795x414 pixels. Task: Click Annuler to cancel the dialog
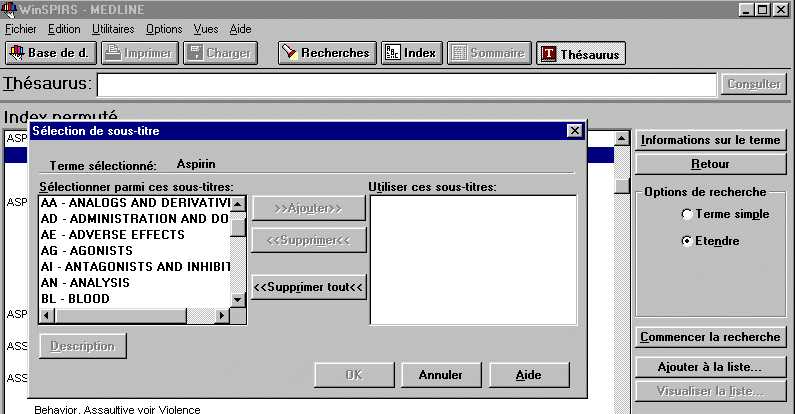tap(441, 375)
